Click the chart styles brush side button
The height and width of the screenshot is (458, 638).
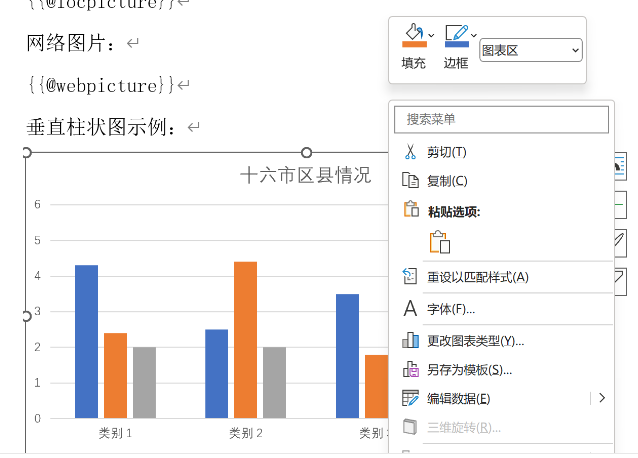pos(620,243)
